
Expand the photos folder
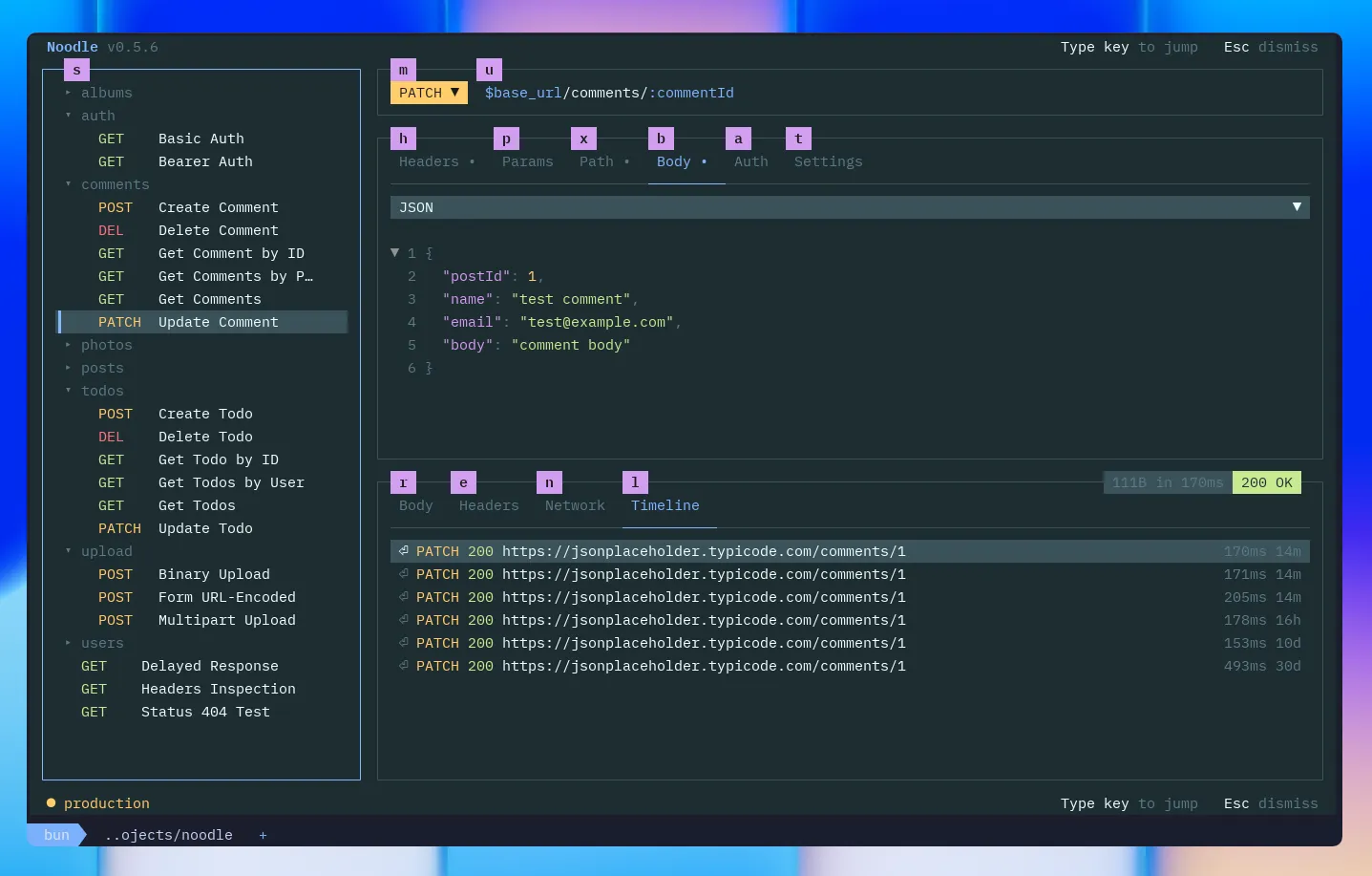pos(98,345)
